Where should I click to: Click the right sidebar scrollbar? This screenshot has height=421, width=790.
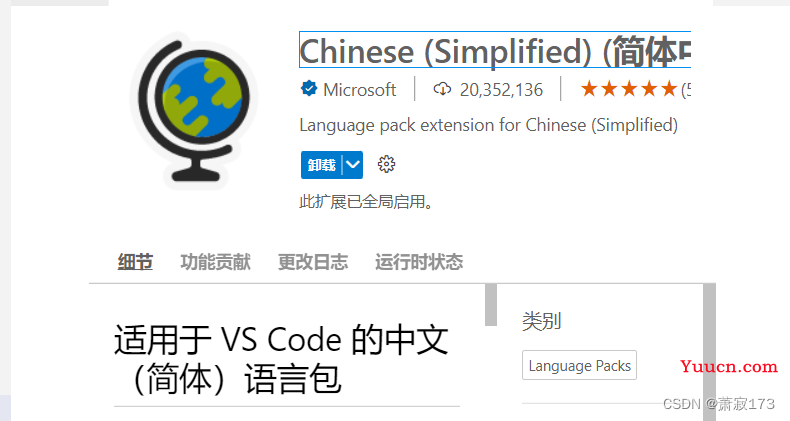[709, 352]
